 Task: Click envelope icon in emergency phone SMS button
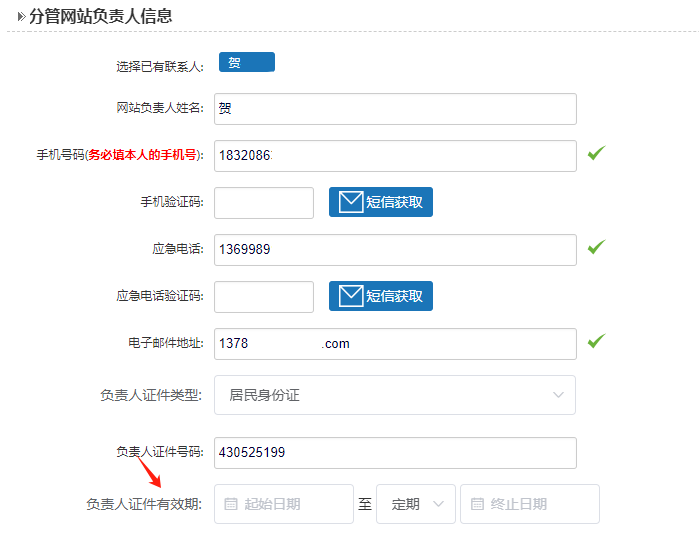tap(350, 296)
